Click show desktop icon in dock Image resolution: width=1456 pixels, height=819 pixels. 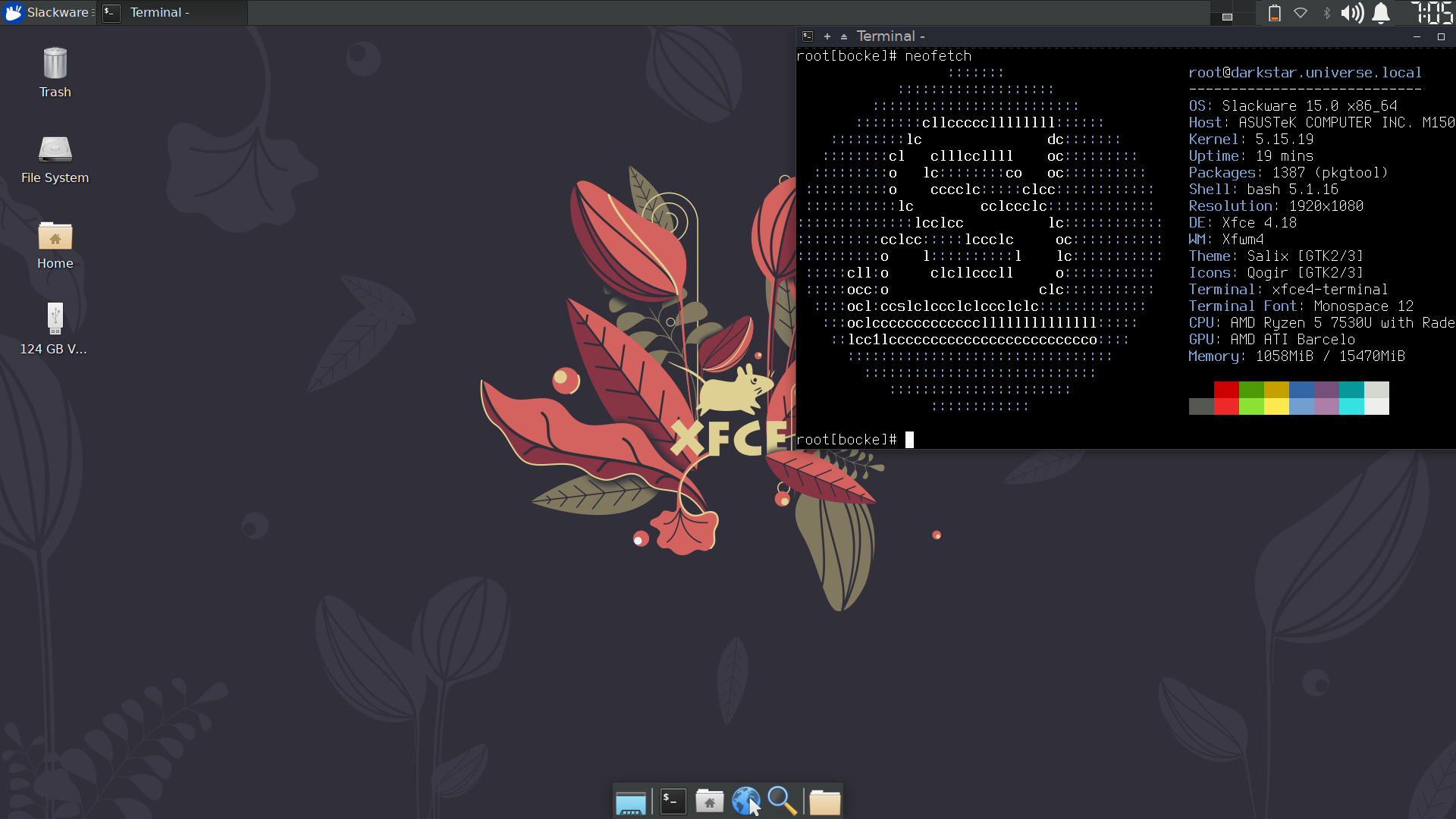pos(630,802)
